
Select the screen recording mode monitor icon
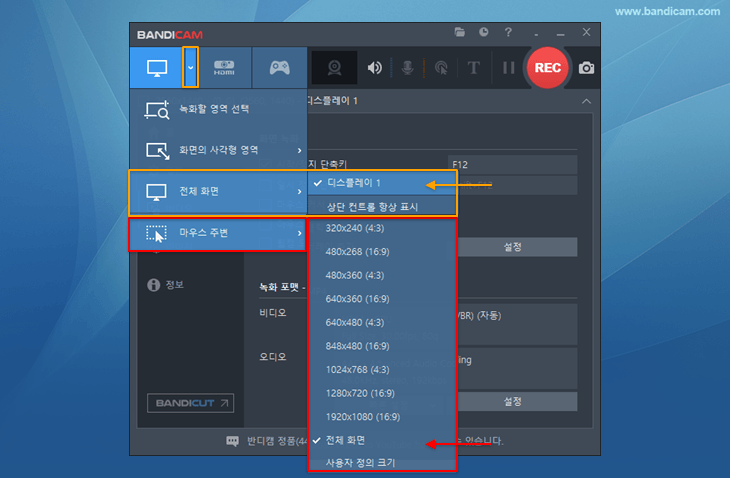157,68
